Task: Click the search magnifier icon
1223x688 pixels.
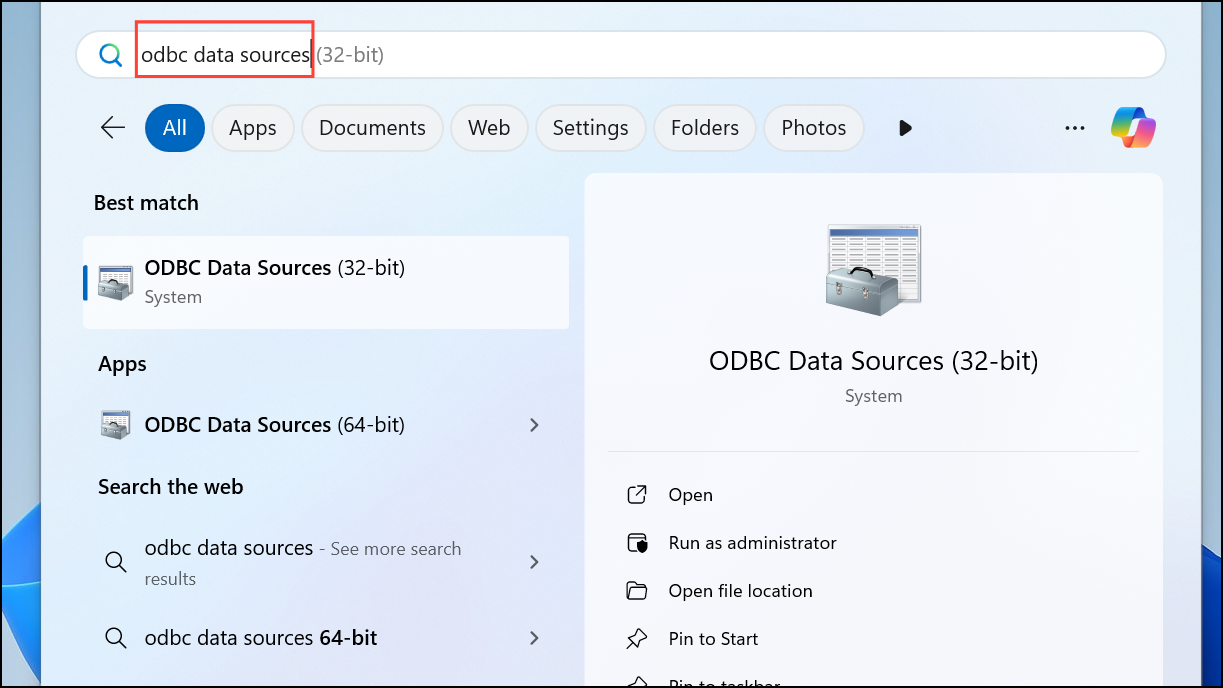Action: click(110, 54)
